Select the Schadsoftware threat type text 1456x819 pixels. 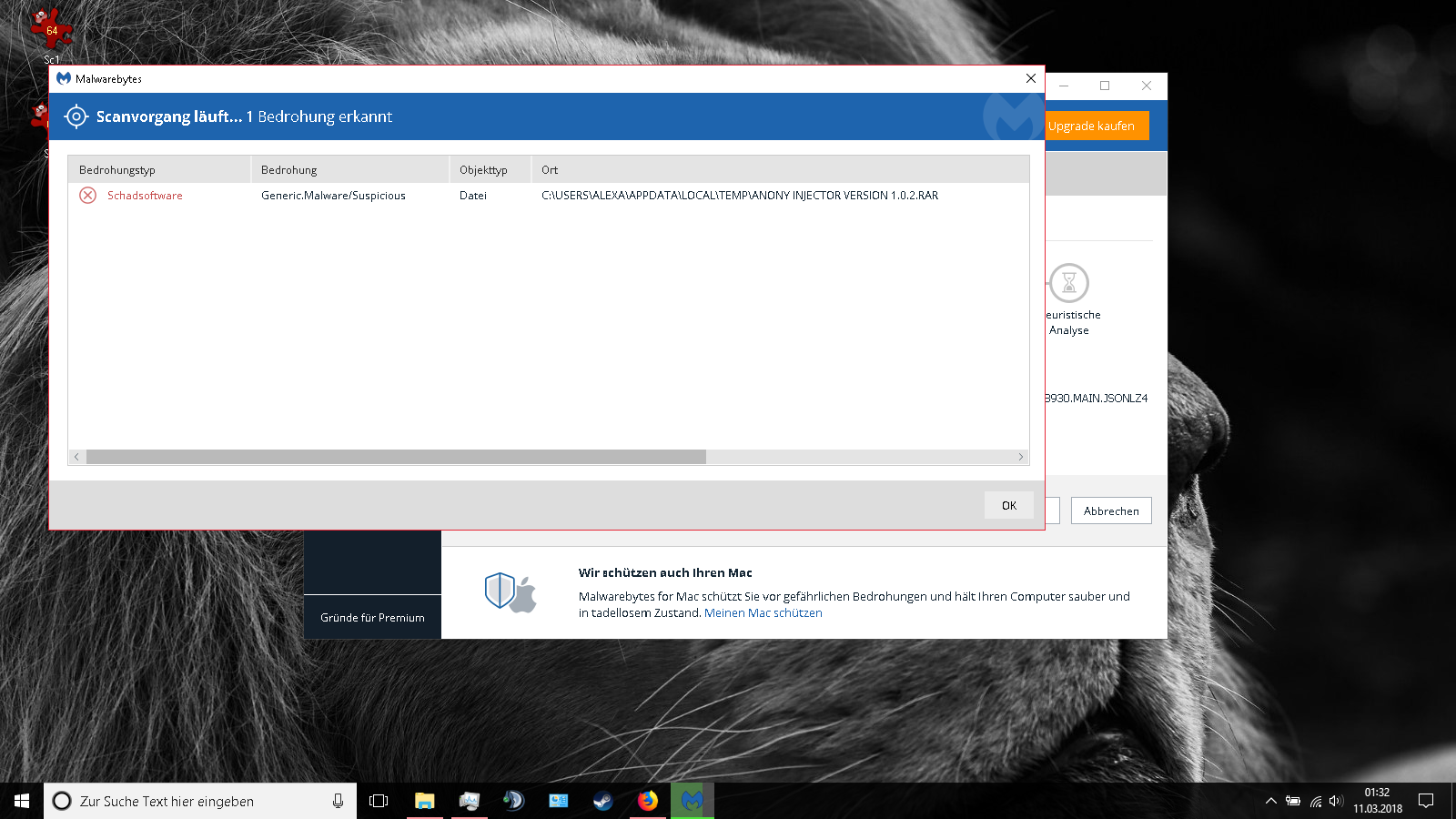point(145,196)
